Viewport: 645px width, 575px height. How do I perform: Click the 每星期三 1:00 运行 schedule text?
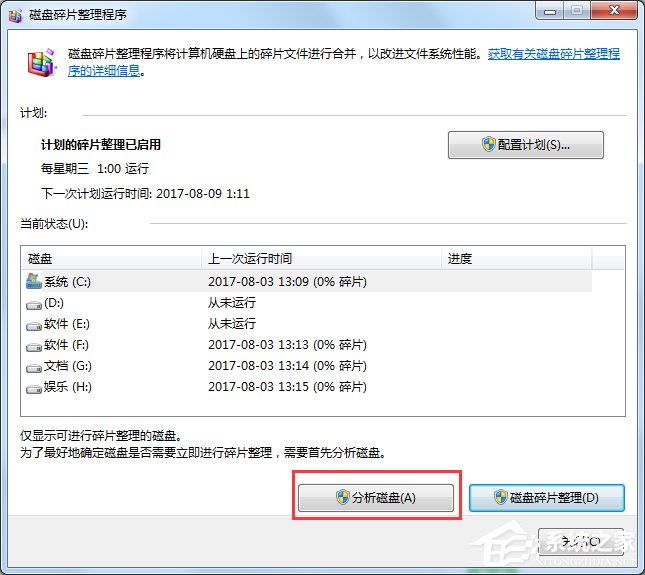95,169
